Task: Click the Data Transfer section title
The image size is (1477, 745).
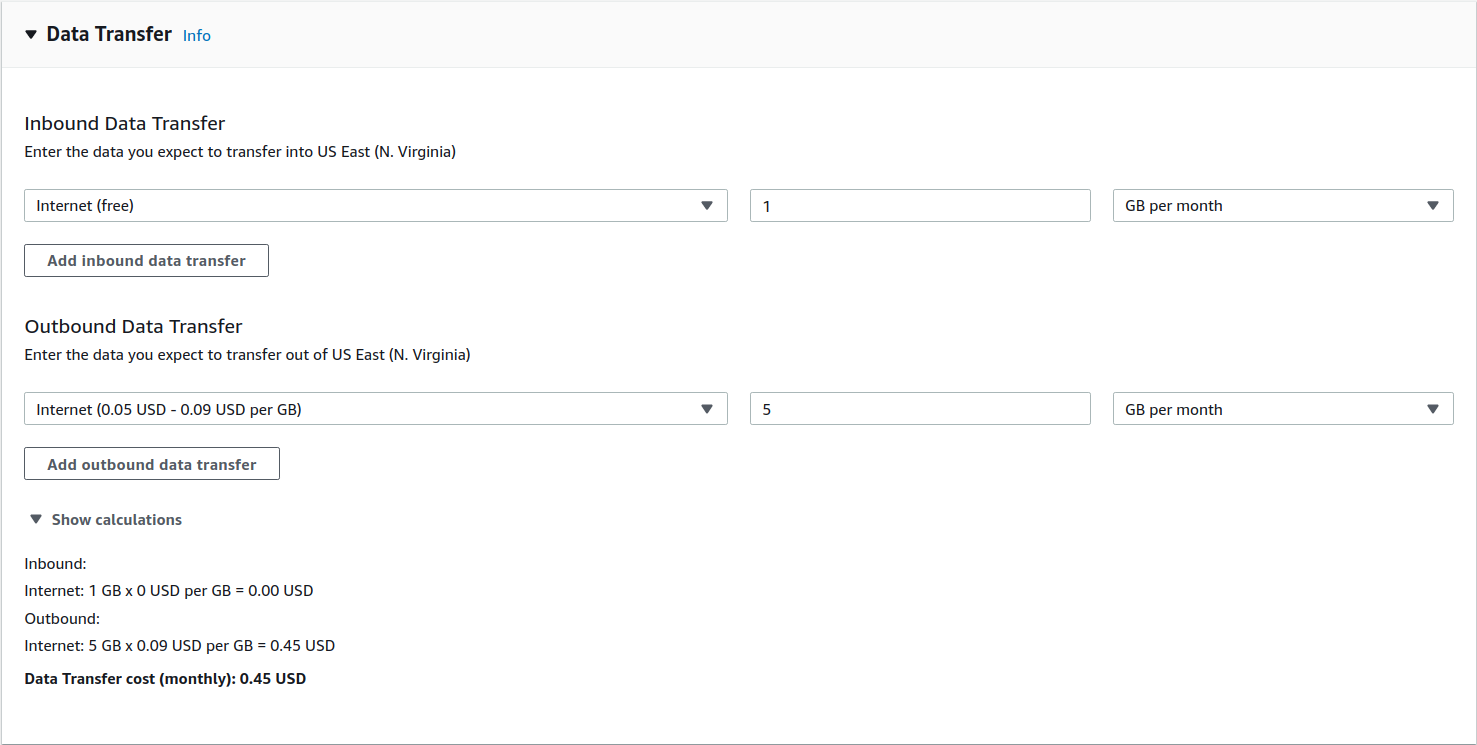Action: tap(109, 34)
